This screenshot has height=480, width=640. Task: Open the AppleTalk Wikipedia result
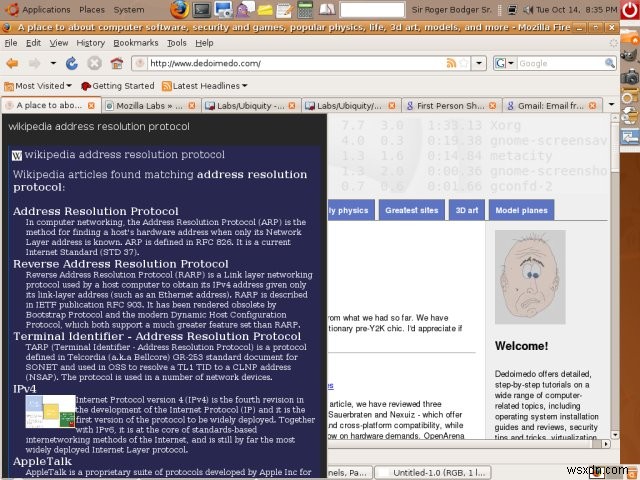pos(42,461)
